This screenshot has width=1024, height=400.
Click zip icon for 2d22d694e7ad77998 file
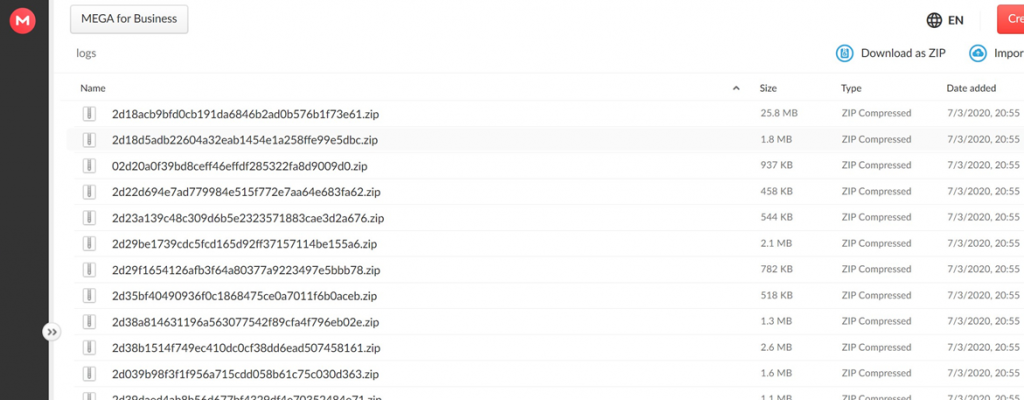click(89, 192)
